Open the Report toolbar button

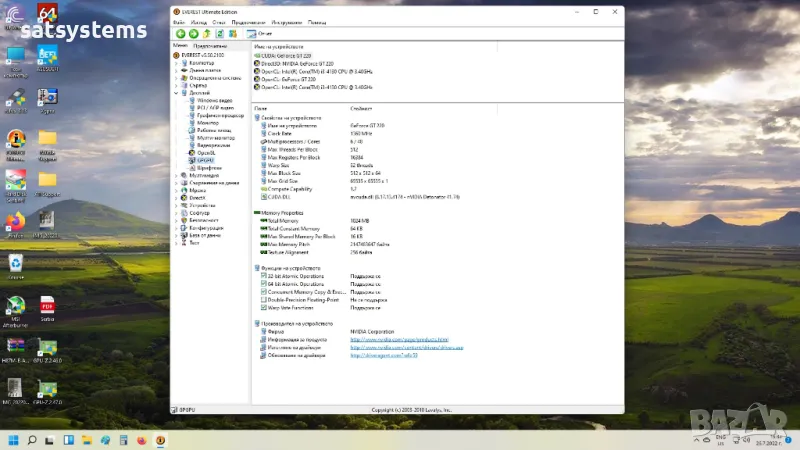click(260, 34)
